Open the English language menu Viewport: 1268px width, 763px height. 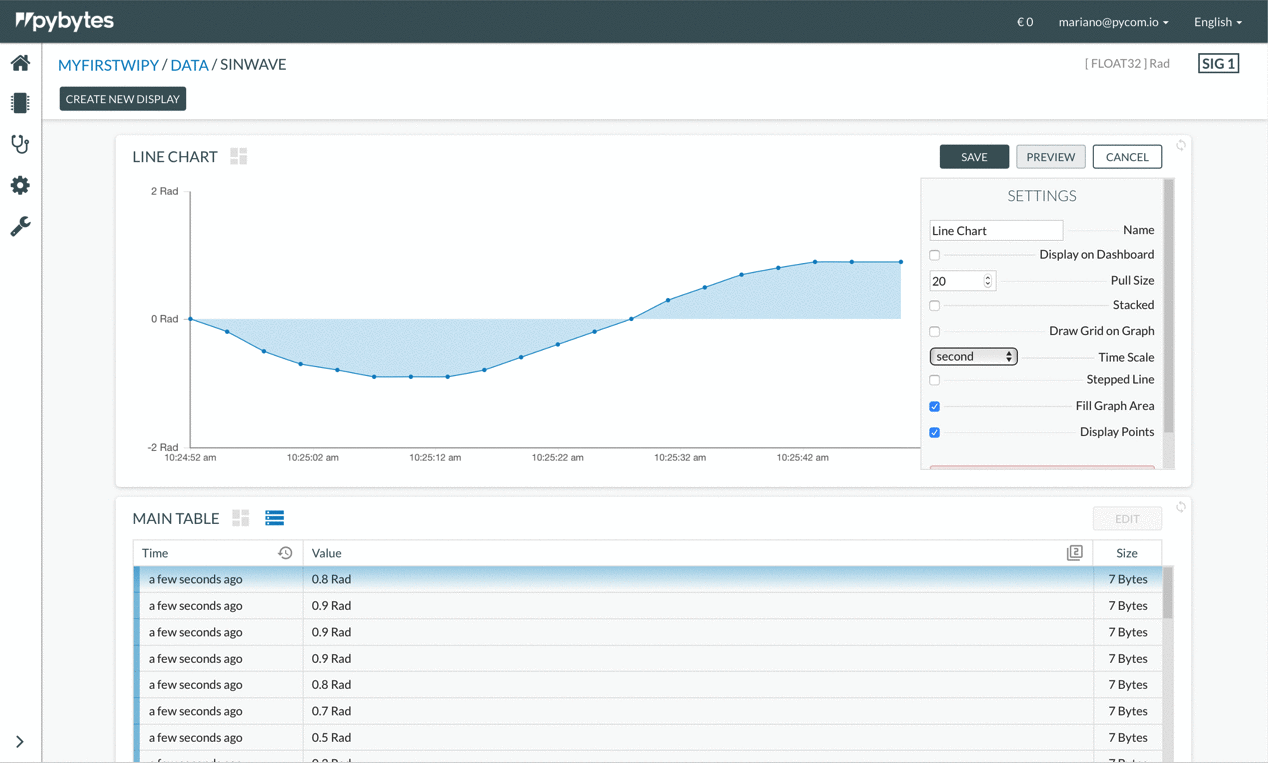(x=1217, y=22)
